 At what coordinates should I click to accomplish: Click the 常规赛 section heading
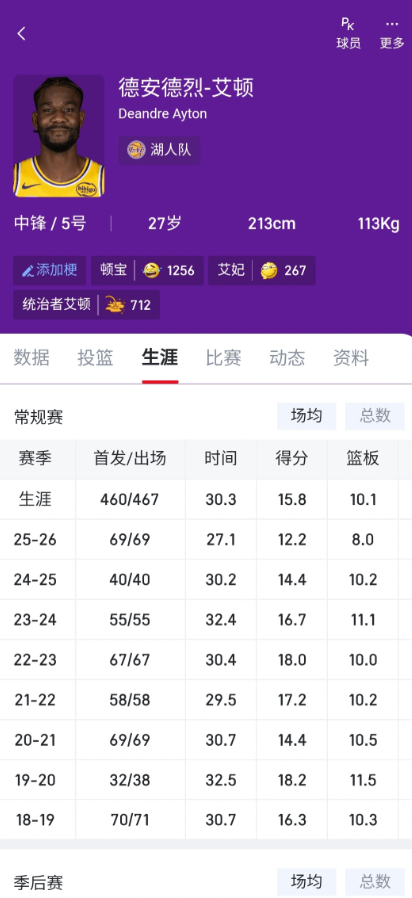tap(38, 417)
